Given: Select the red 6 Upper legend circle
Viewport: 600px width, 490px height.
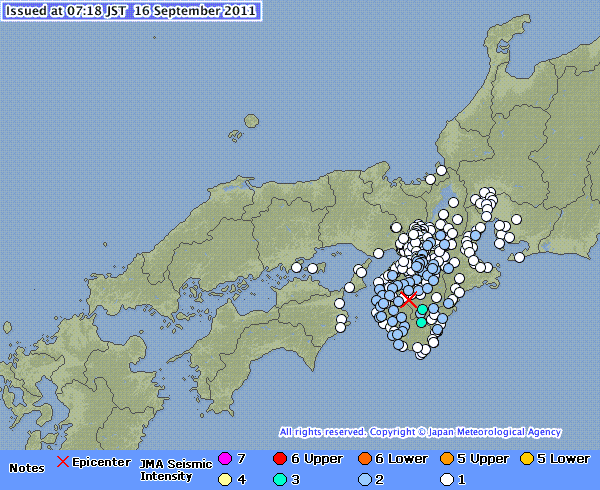Looking at the screenshot, I should [x=278, y=459].
